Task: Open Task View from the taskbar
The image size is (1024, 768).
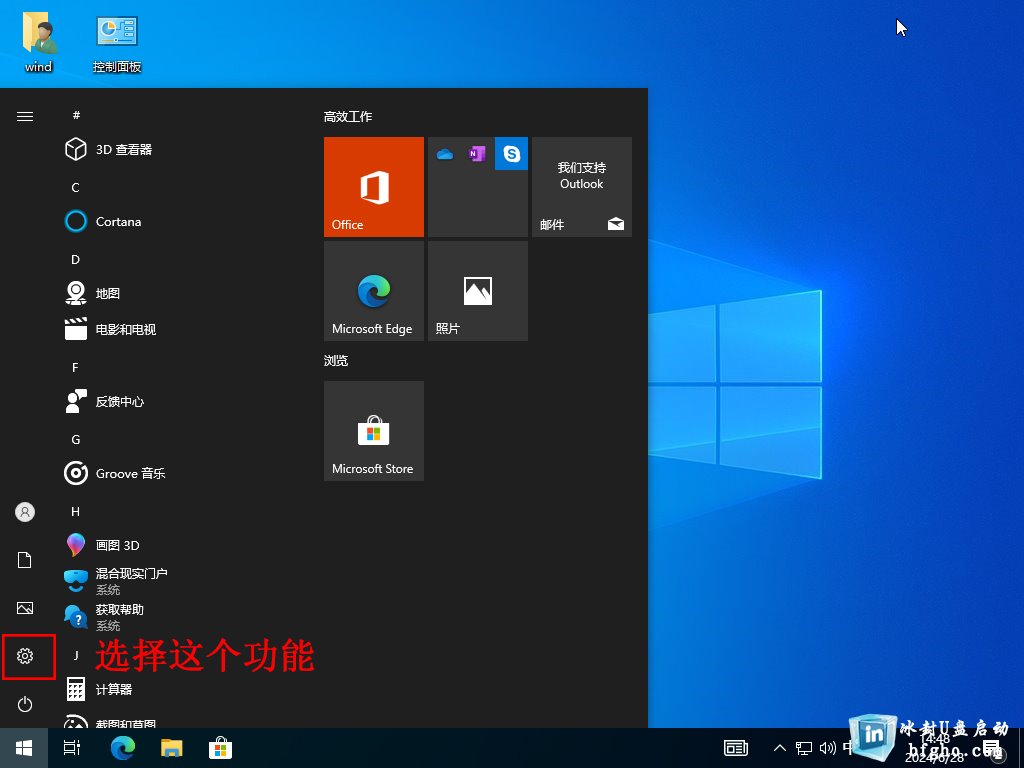Action: 72,748
